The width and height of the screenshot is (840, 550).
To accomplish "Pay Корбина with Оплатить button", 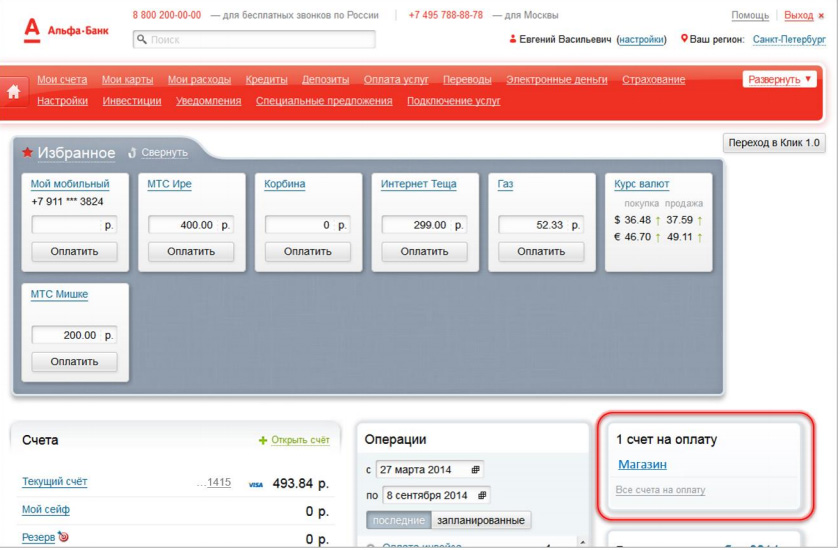I will (x=308, y=251).
